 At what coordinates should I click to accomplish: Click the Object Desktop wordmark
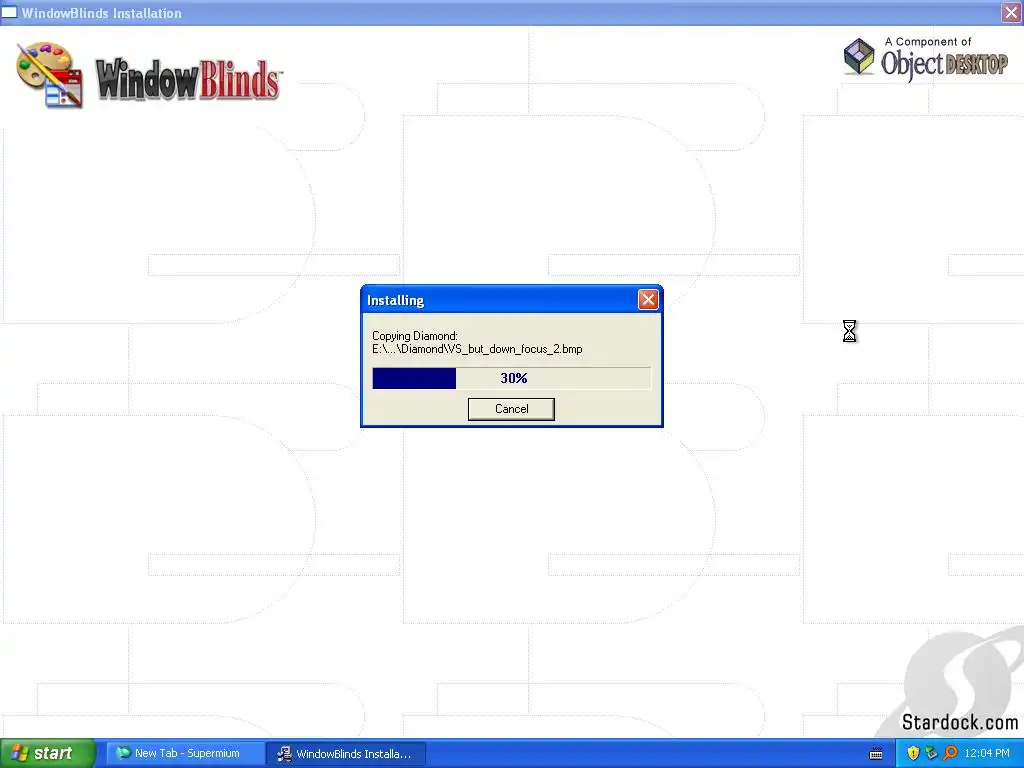[x=944, y=64]
